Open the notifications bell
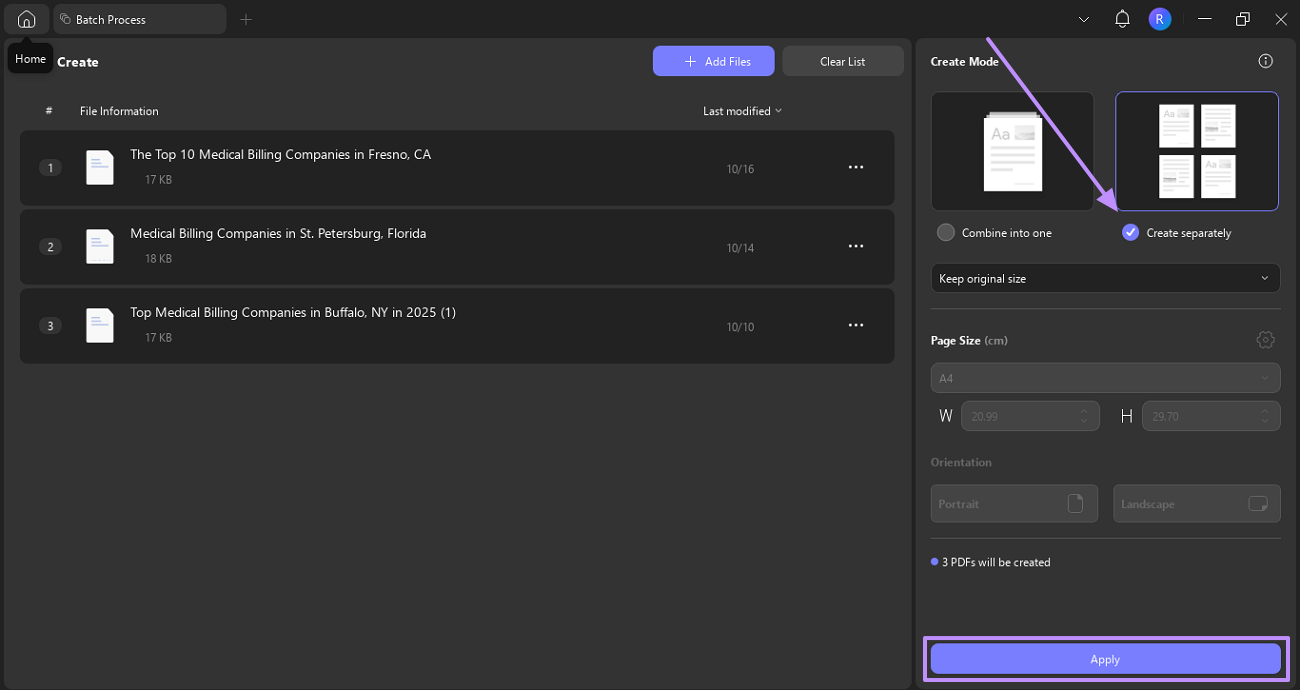This screenshot has width=1300, height=690. pyautogui.click(x=1122, y=19)
